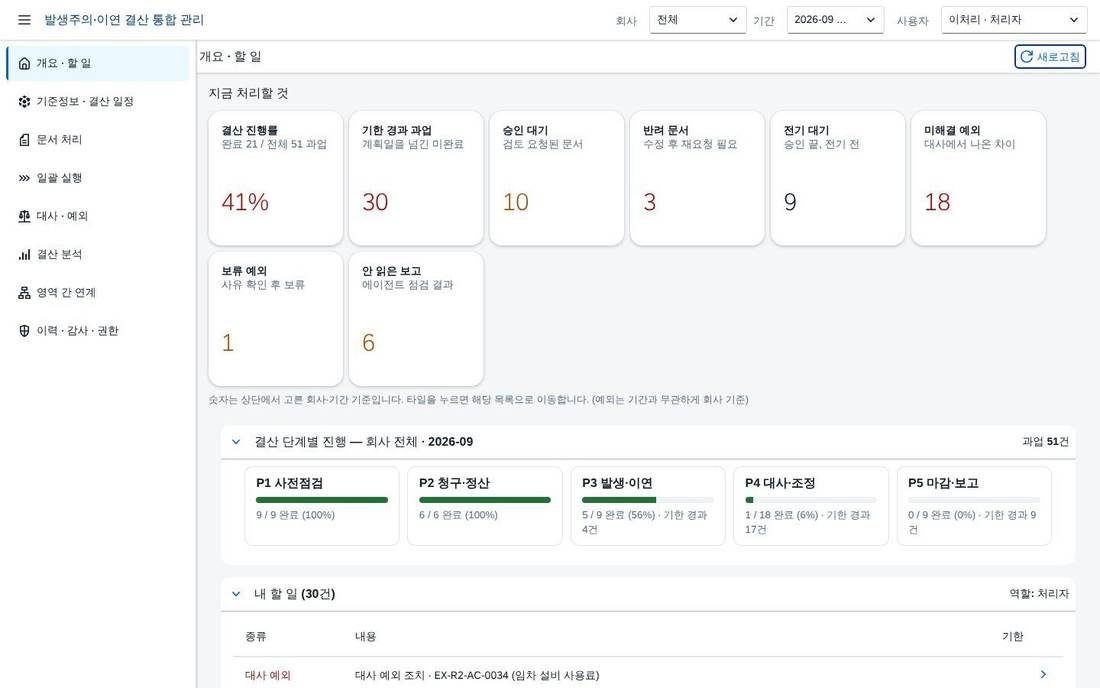Open 이력 · 감사 · 권한 menu item
The height and width of the screenshot is (688, 1100).
tap(98, 331)
